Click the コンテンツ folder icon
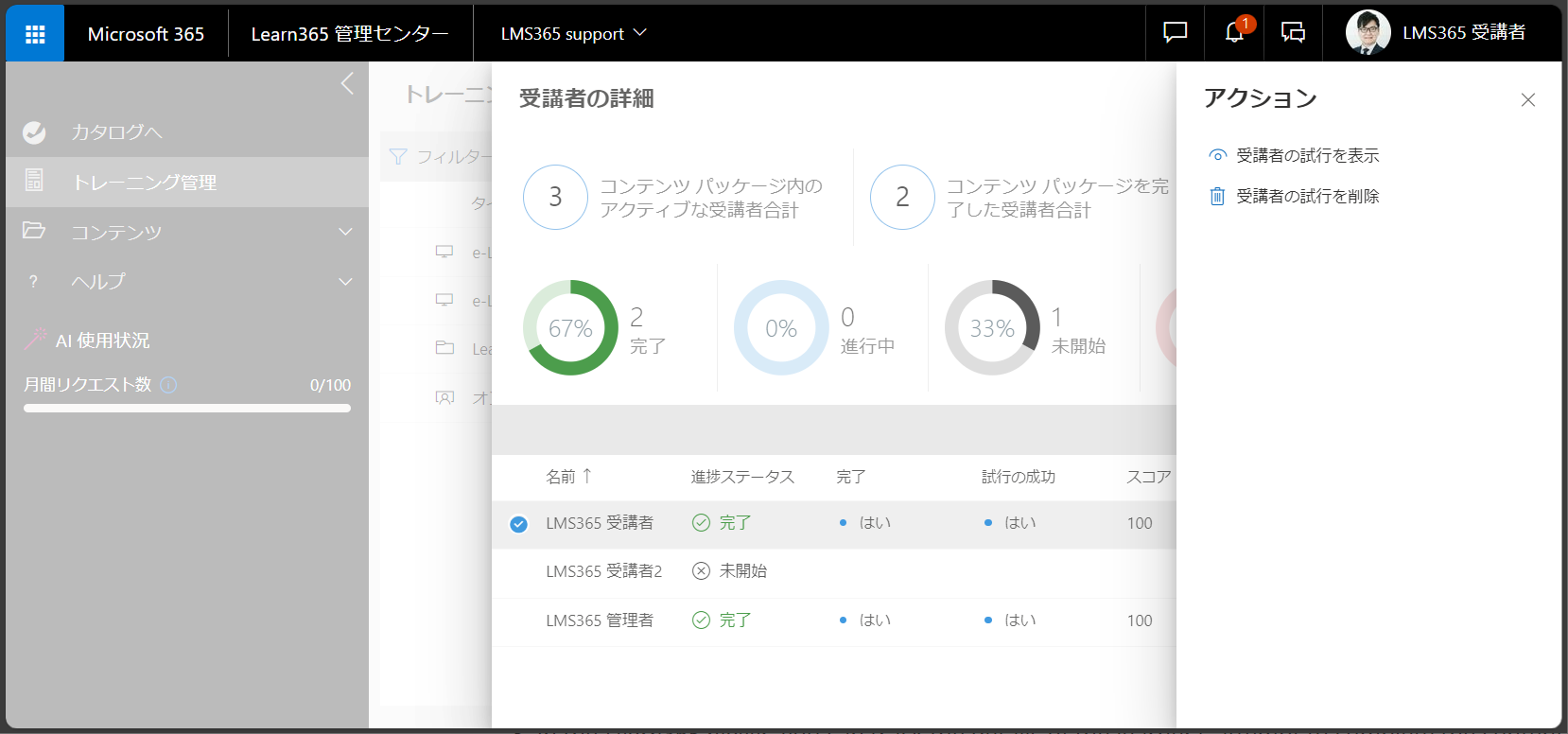Image resolution: width=1568 pixels, height=734 pixels. (34, 230)
